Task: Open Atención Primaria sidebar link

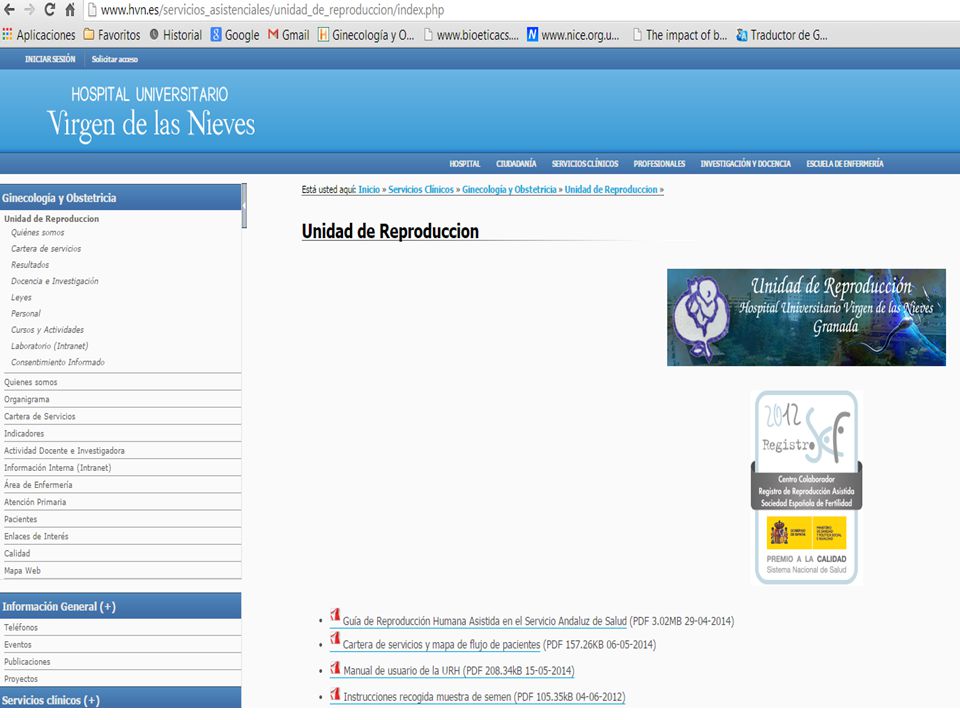Action: click(35, 502)
